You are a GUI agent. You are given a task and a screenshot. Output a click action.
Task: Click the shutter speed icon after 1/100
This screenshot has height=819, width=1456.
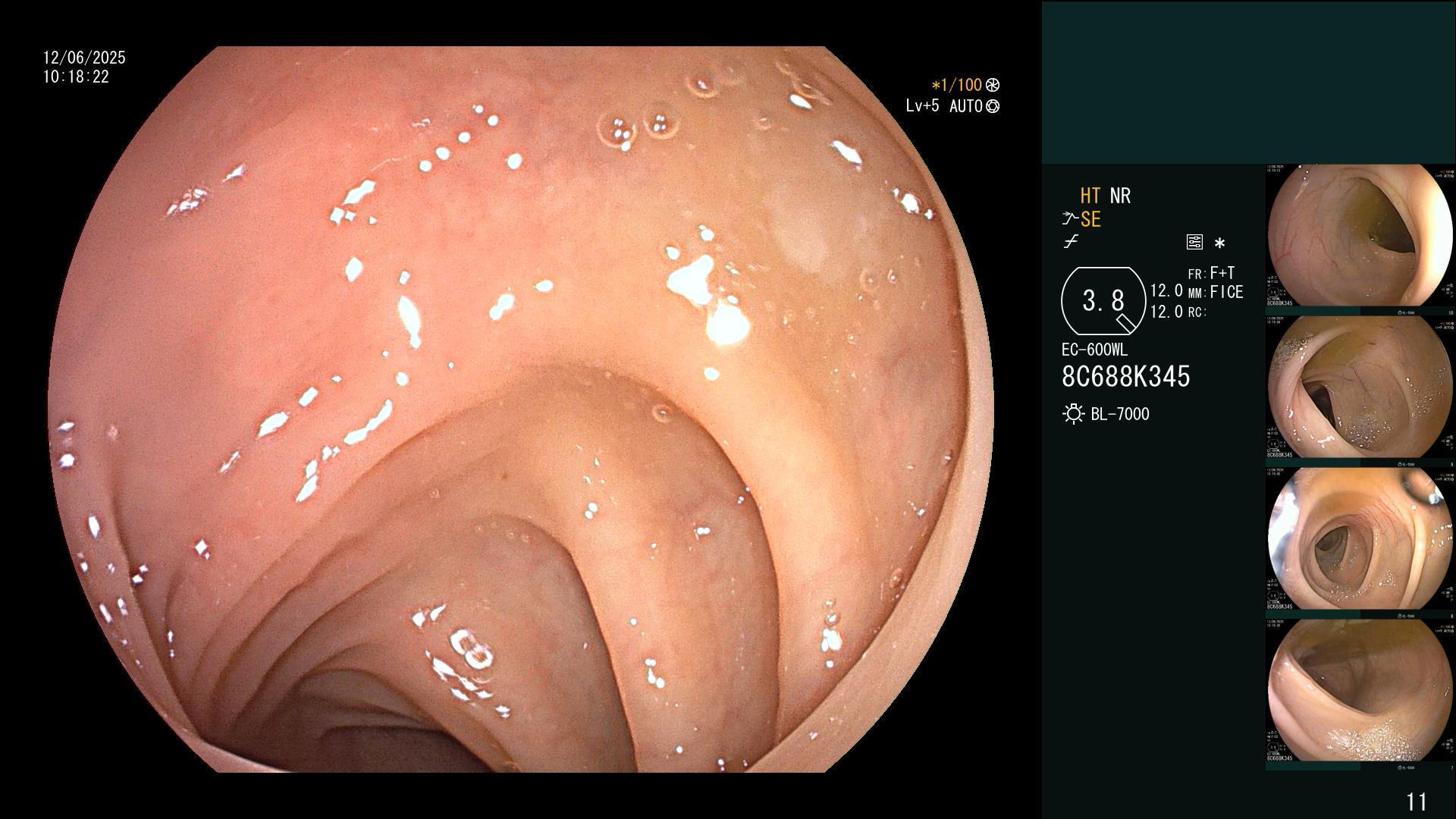pos(993,85)
